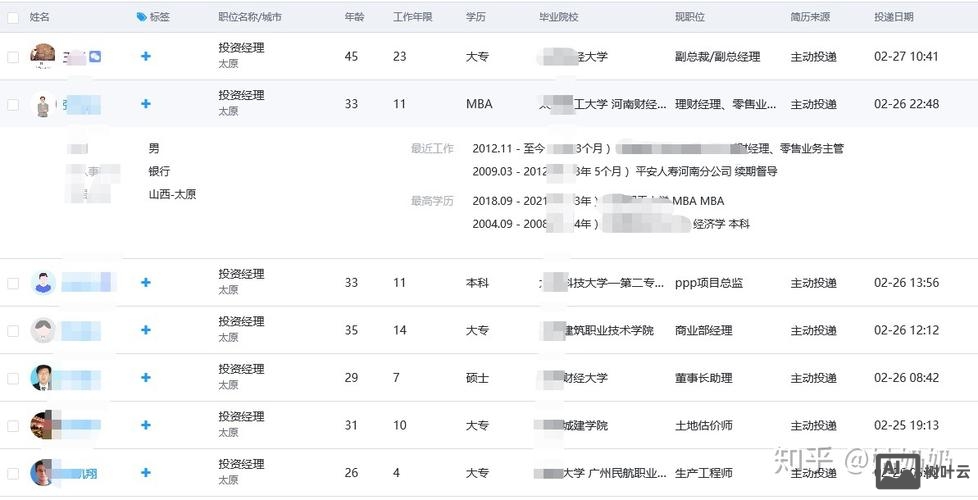Click the blue tag icon beside 标签 header
This screenshot has height=500, width=978.
coord(141,17)
